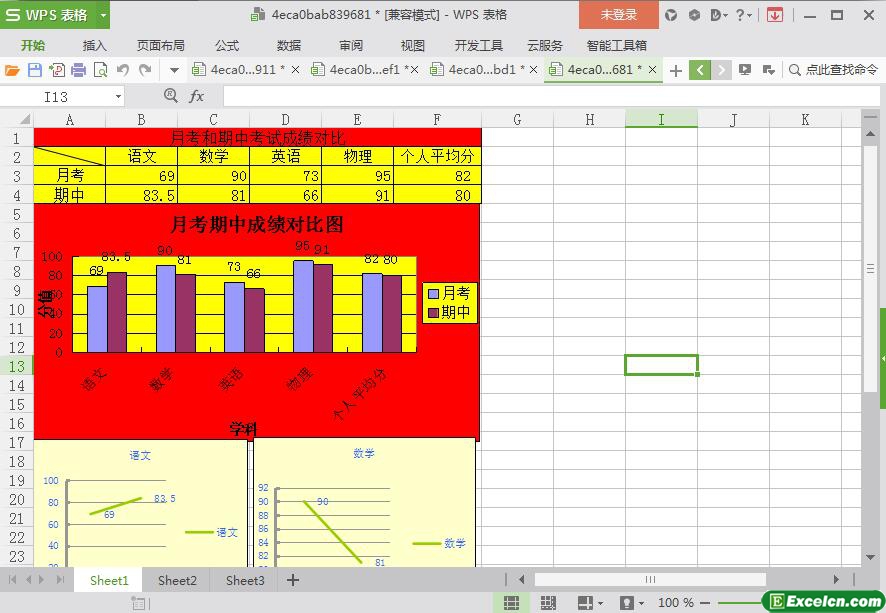Click the print icon in quick toolbar
886x613 pixels.
click(x=78, y=70)
